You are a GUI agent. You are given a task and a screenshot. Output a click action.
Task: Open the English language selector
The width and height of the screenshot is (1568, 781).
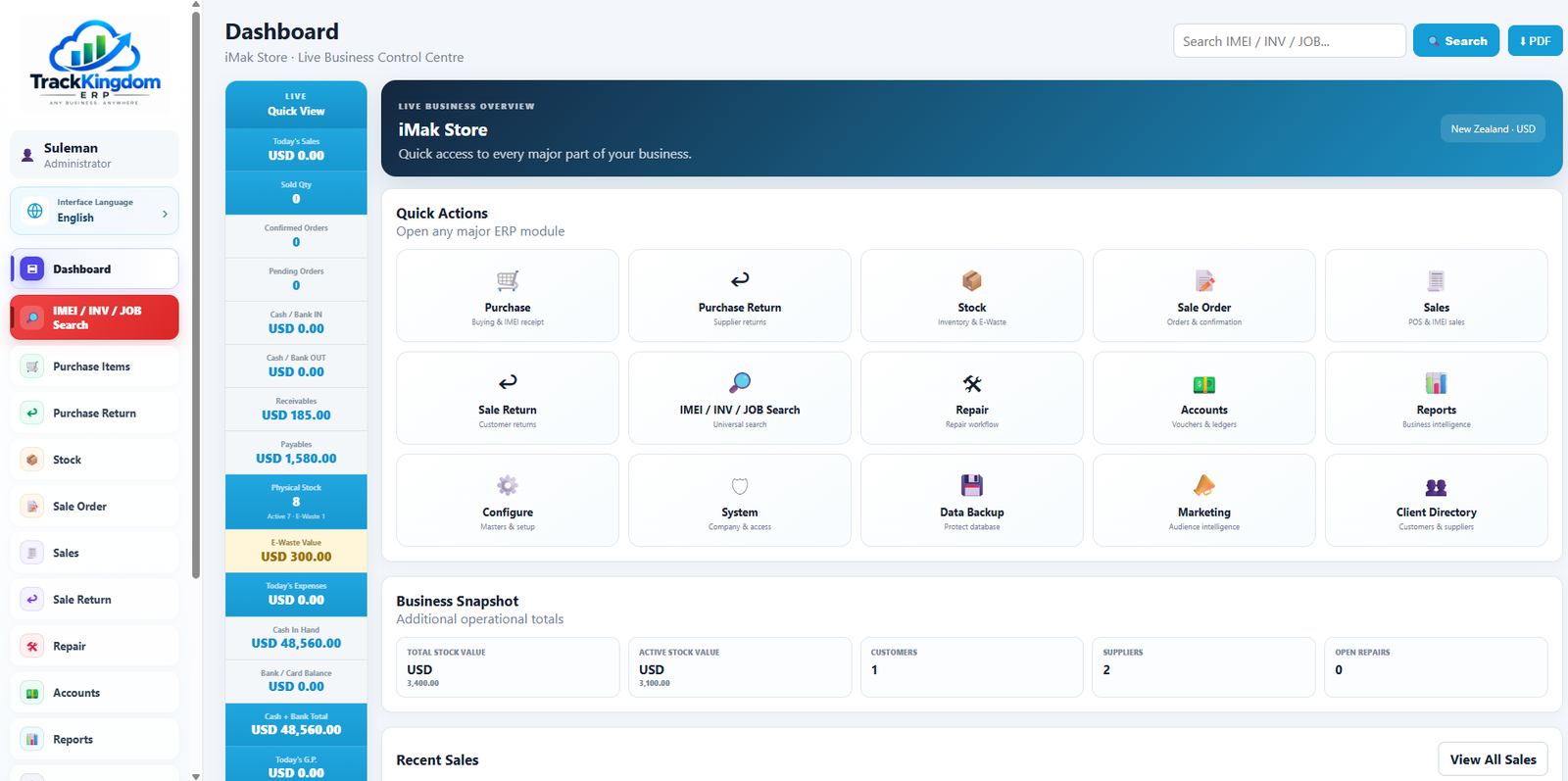tap(94, 211)
